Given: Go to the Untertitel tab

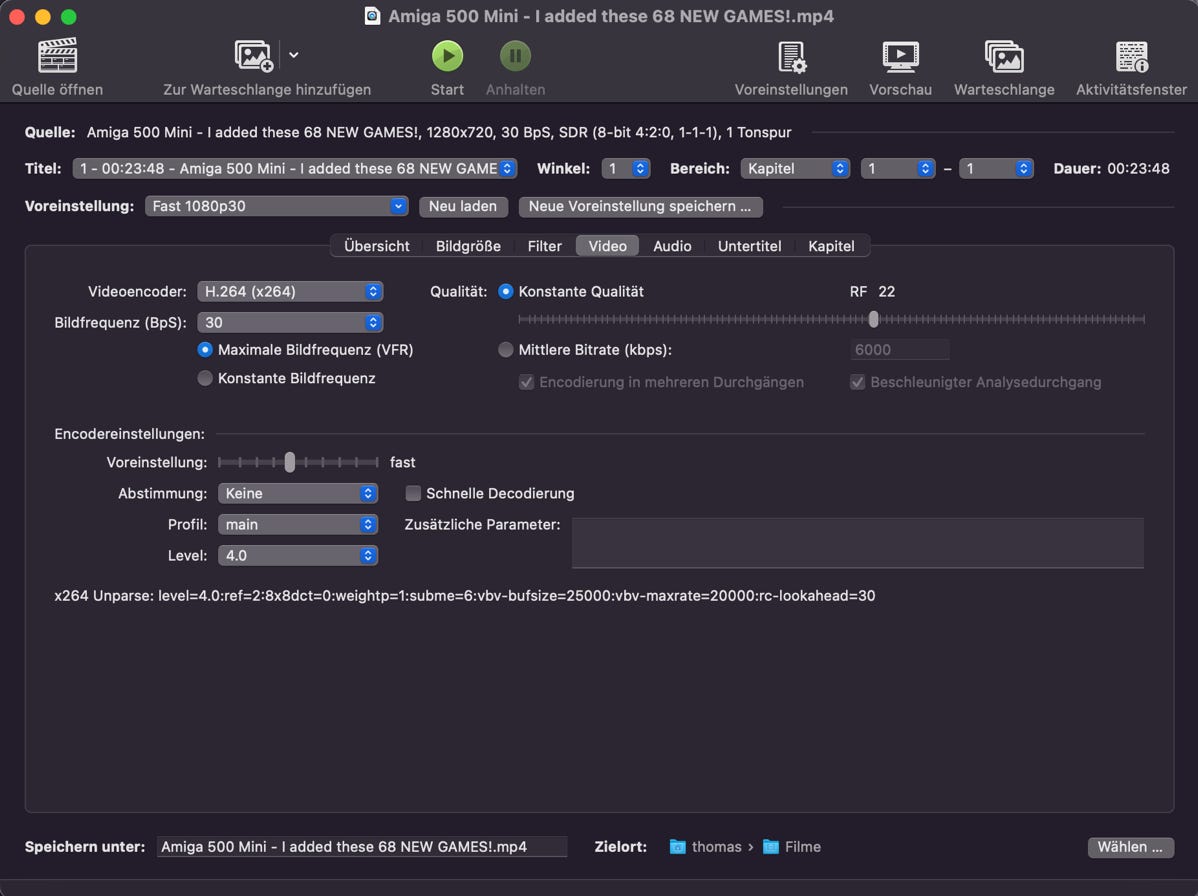Looking at the screenshot, I should (x=749, y=246).
